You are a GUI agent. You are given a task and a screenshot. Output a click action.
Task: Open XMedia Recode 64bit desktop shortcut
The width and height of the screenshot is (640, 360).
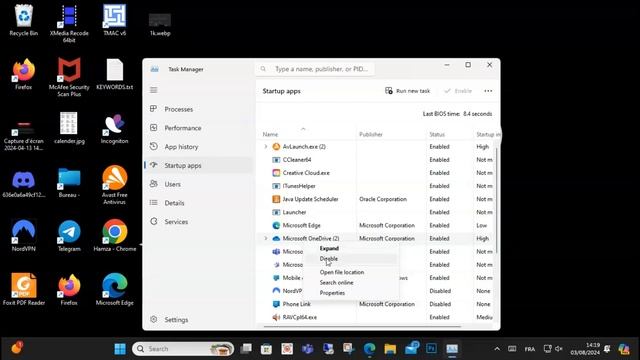(69, 24)
